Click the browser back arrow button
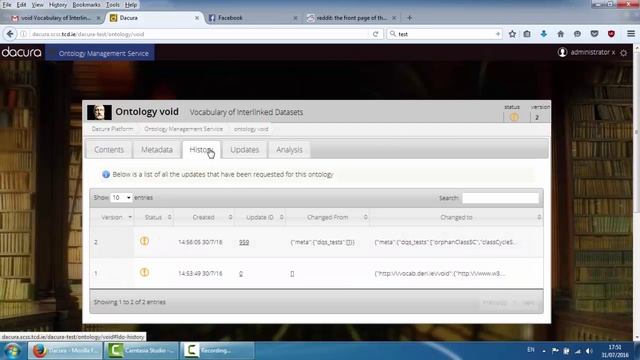Viewport: 640px width, 360px height. click(10, 34)
